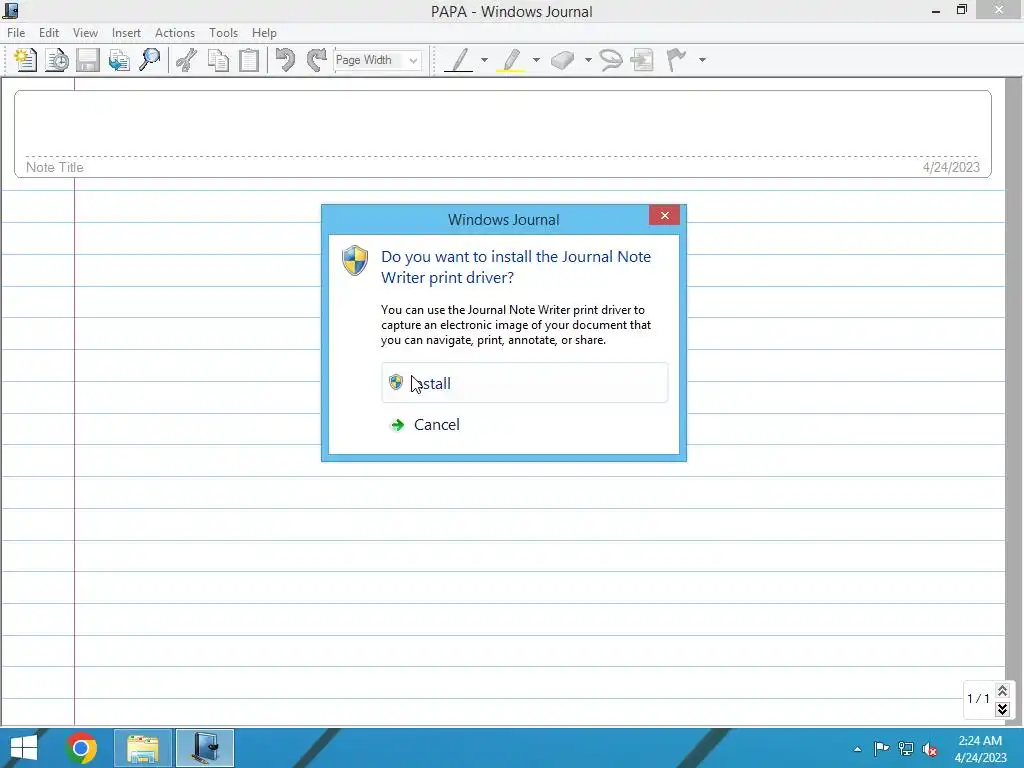Open the Edit menu
Screen dimensions: 1024x768
pos(49,33)
